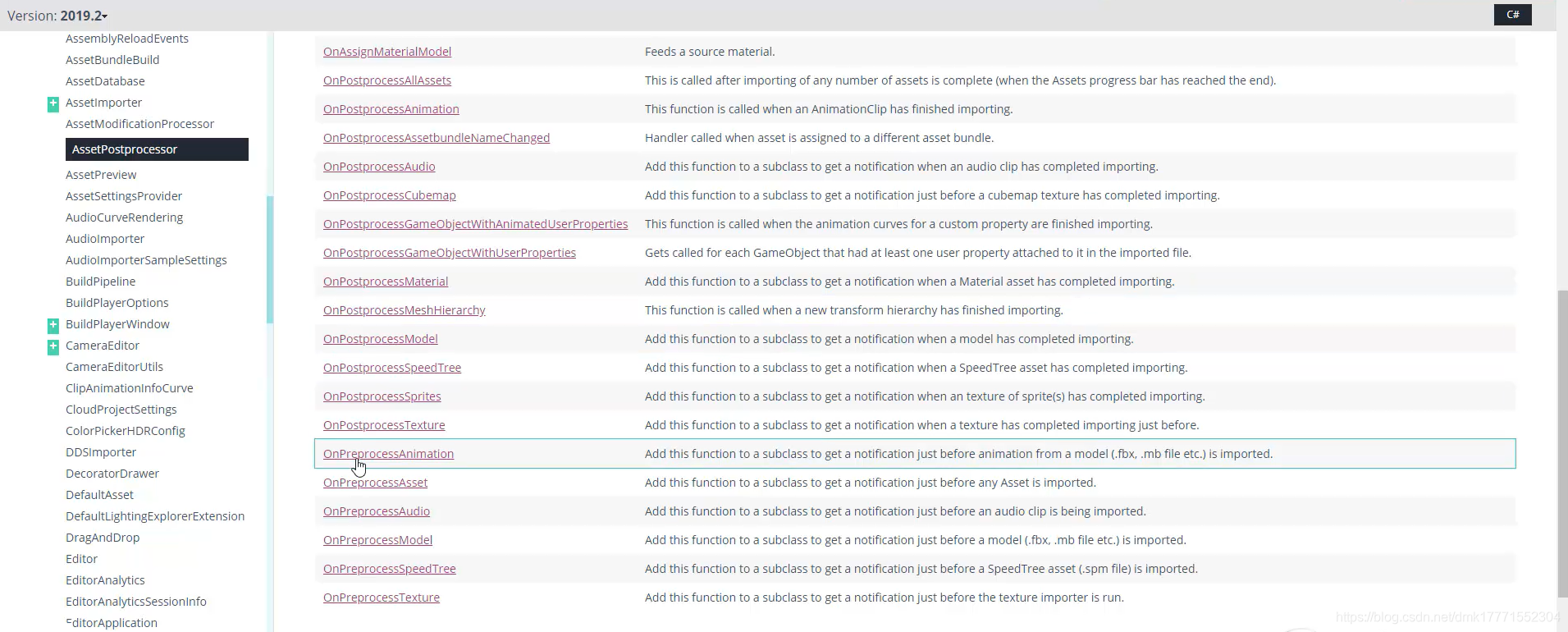Open the OnPreprocessAudio link

click(377, 511)
